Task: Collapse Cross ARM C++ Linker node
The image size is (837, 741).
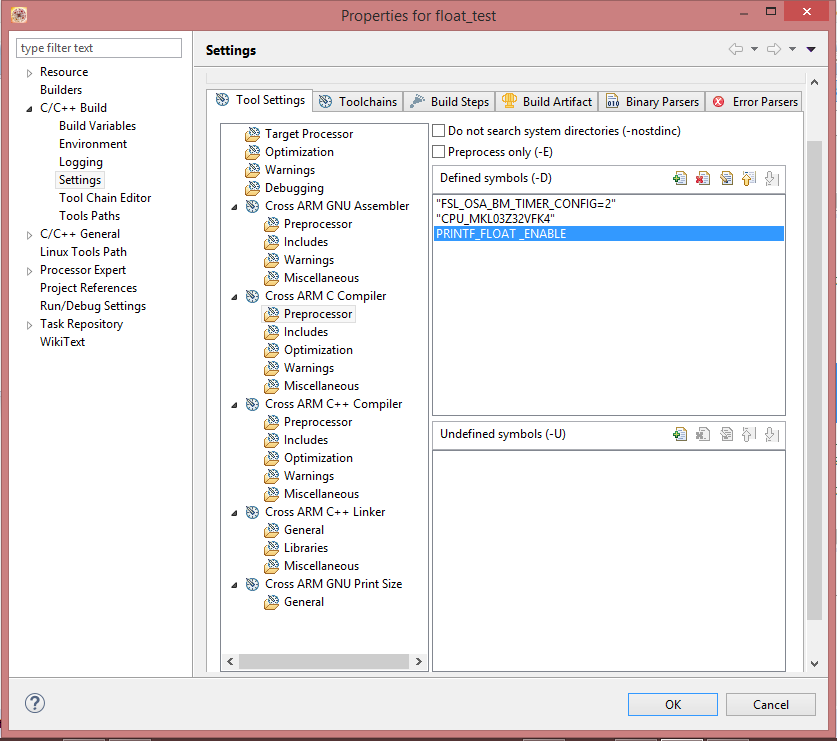Action: coord(234,513)
